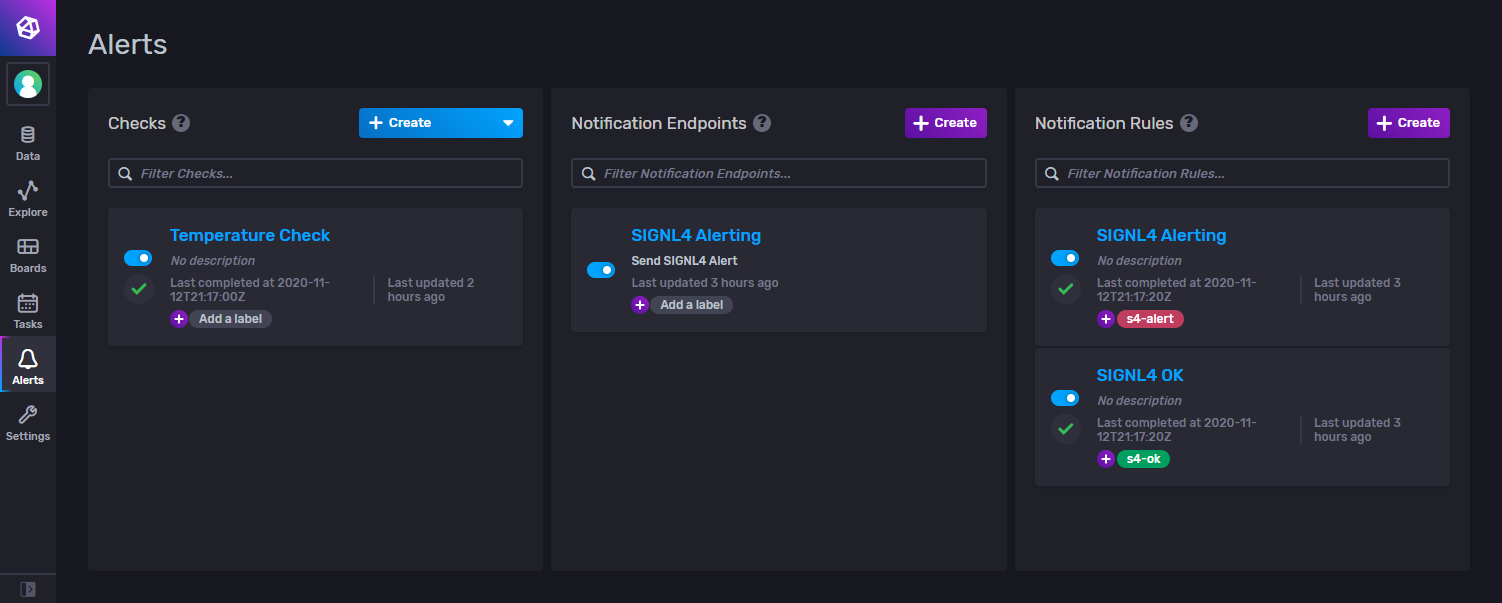Open the SIGNL4 OK notification rule
1502x603 pixels.
(1140, 375)
